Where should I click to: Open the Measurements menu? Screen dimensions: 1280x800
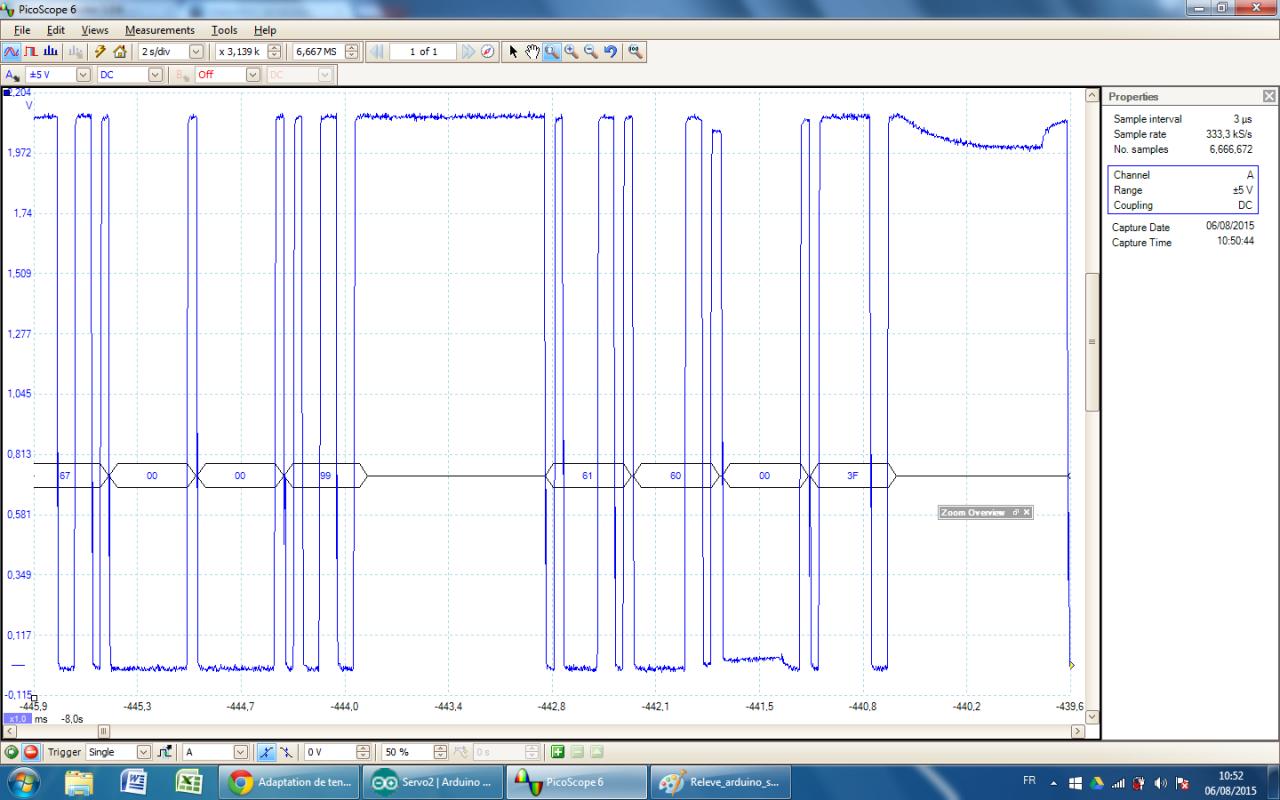coord(160,30)
